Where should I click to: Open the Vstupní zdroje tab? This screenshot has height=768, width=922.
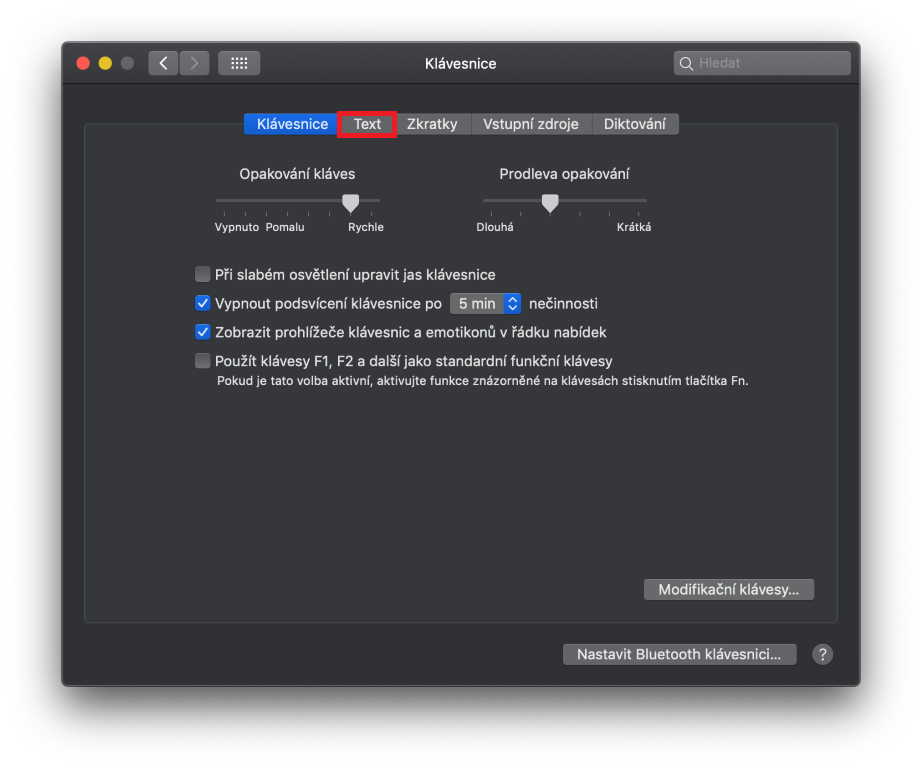tap(530, 124)
